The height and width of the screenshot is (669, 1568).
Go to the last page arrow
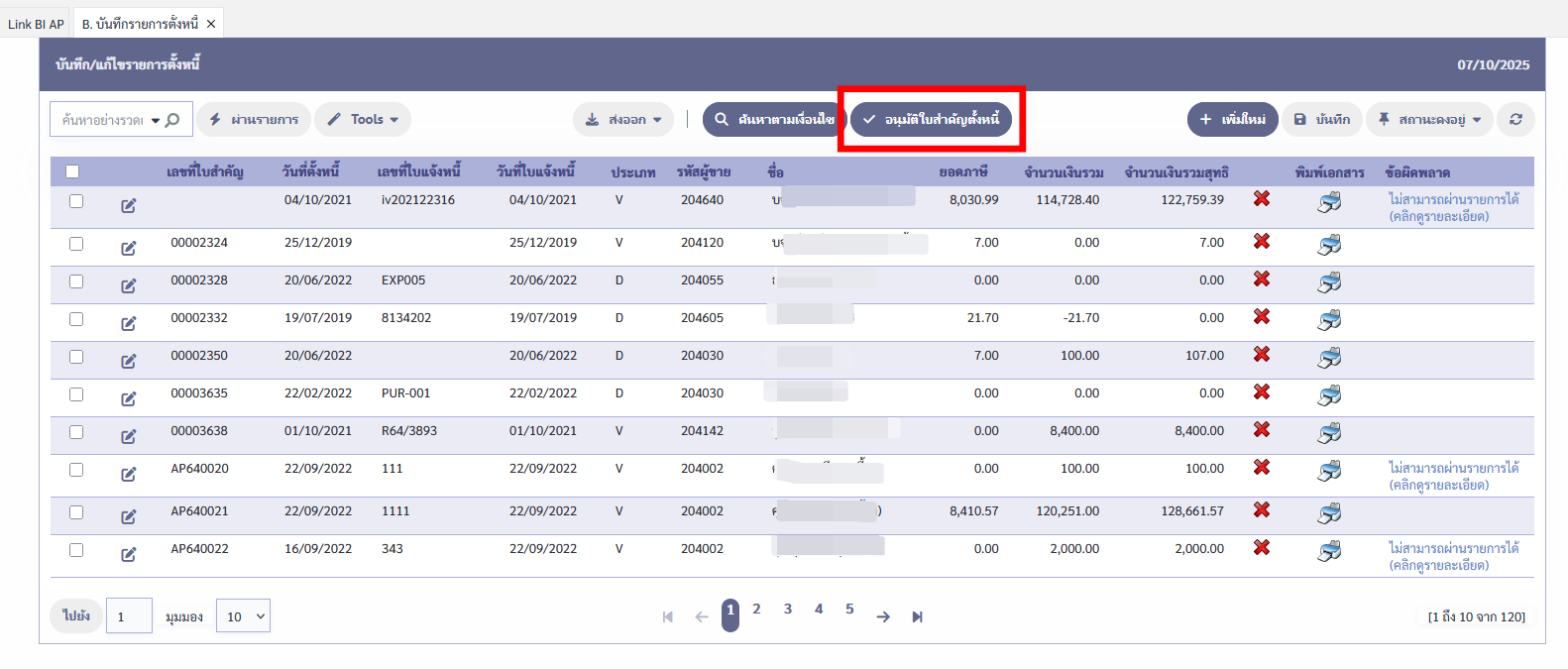[x=917, y=616]
